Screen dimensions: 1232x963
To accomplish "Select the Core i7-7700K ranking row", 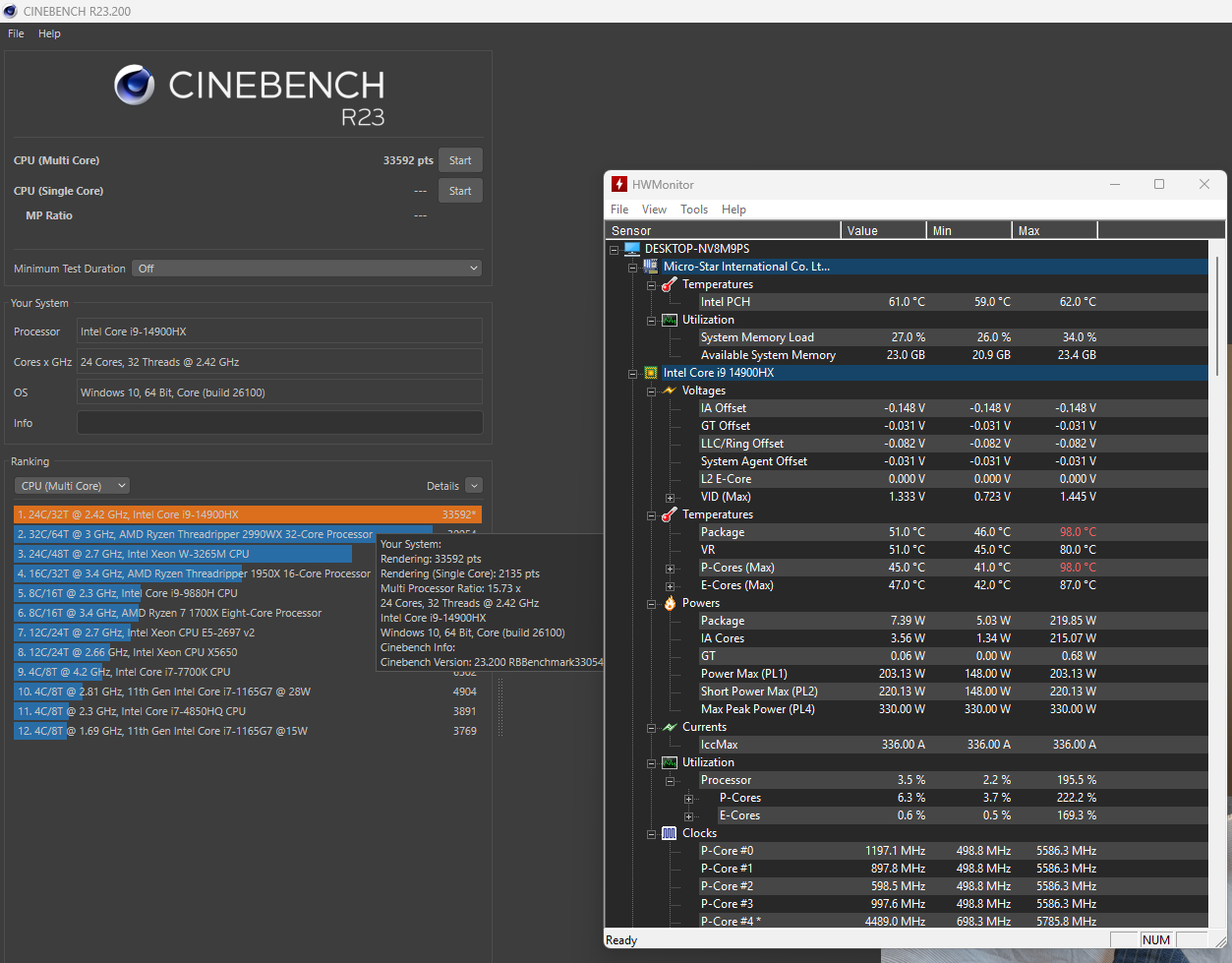I will [x=248, y=672].
